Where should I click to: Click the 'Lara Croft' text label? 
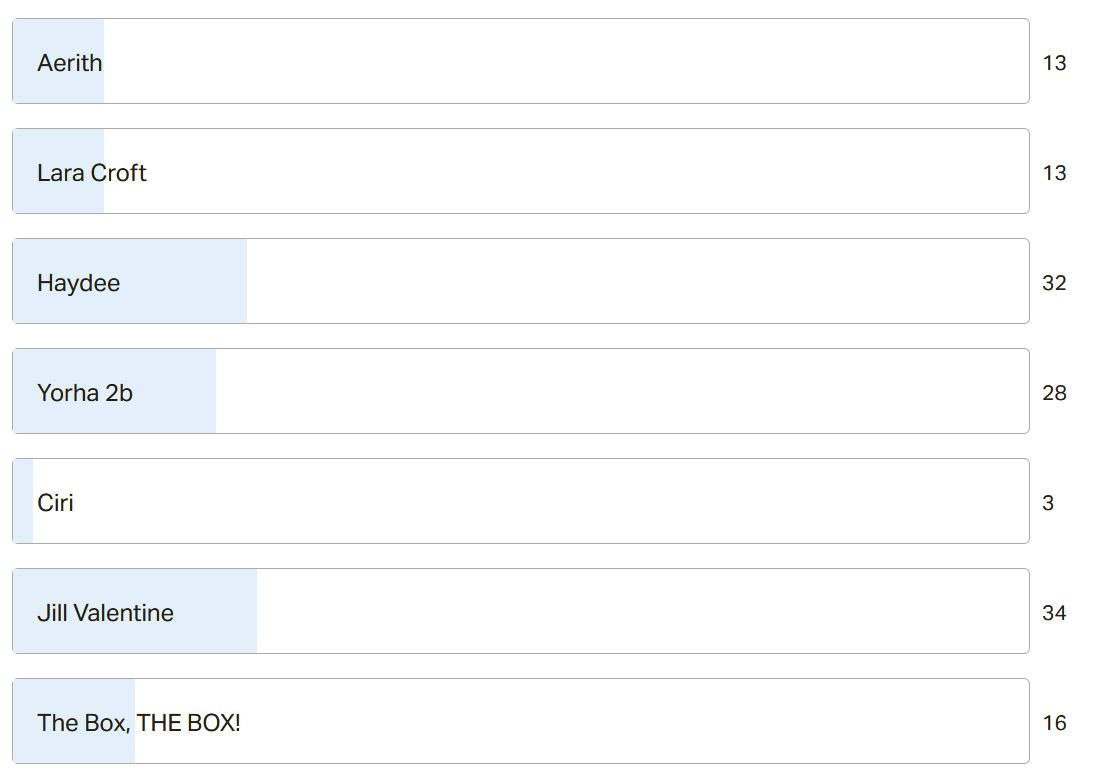(x=92, y=173)
